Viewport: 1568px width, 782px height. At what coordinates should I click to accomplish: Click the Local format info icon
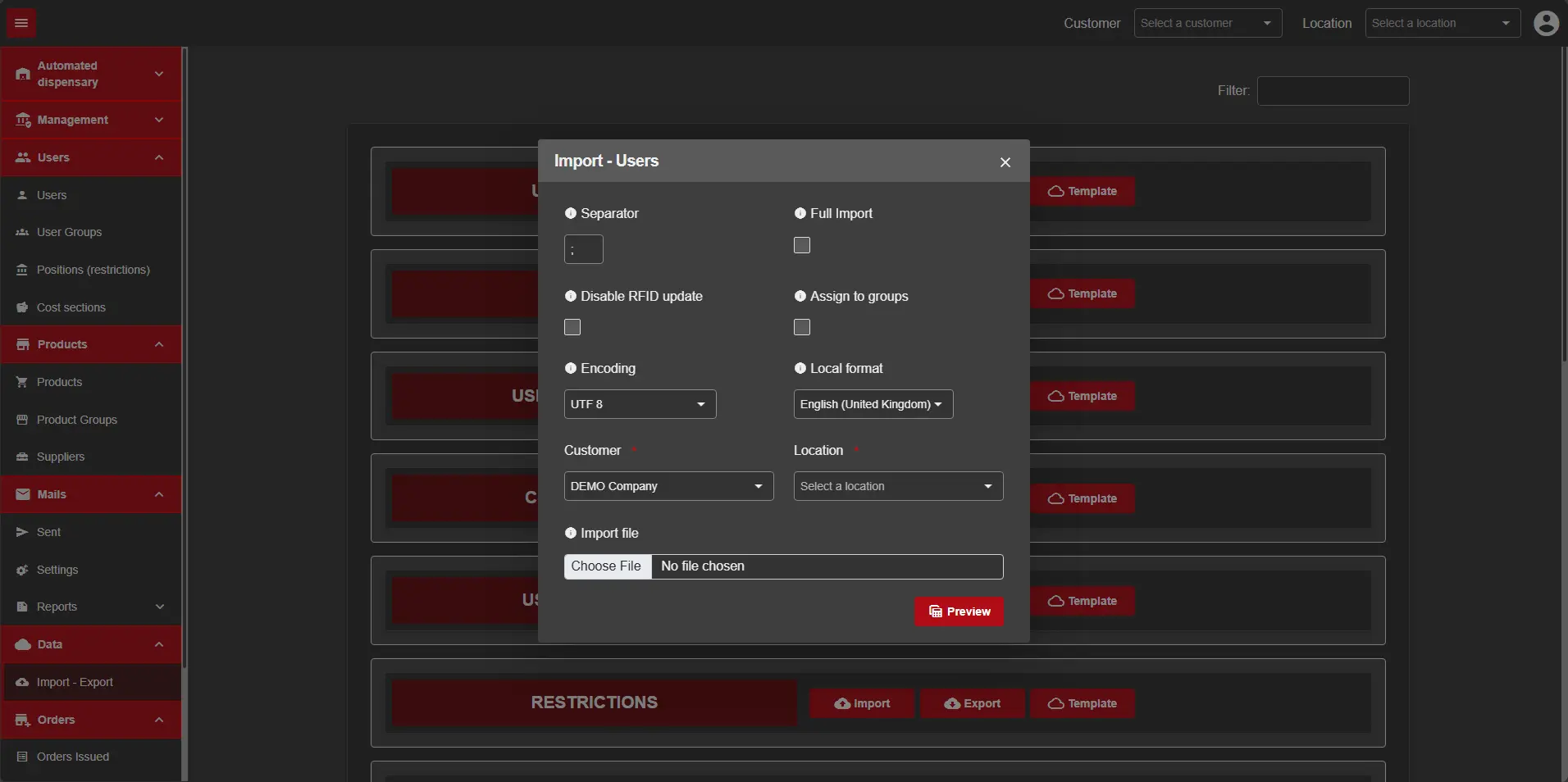pyautogui.click(x=800, y=368)
